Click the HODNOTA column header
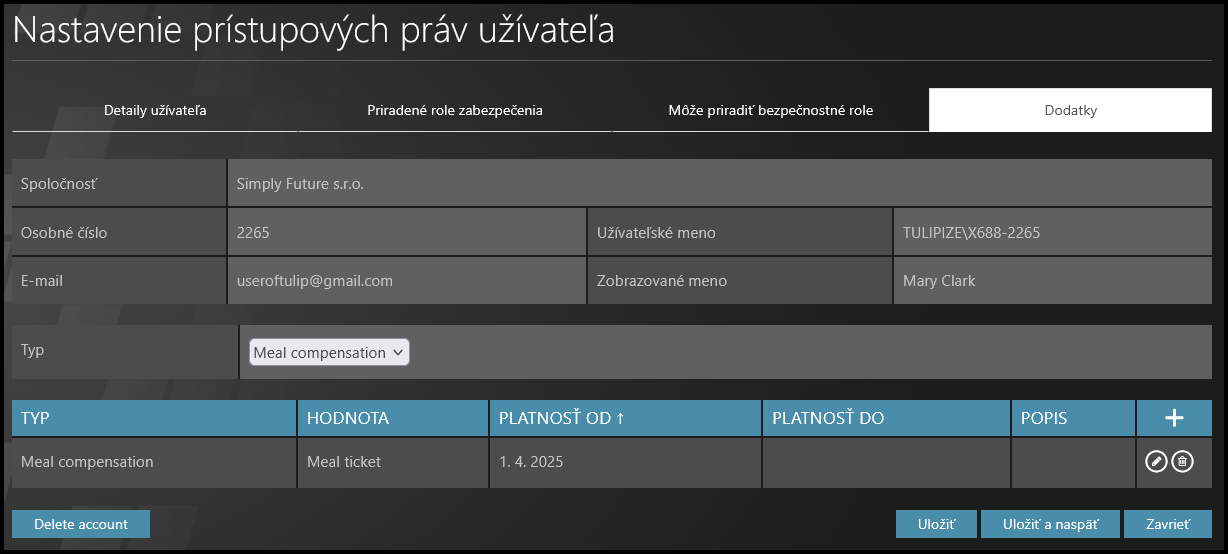The width and height of the screenshot is (1228, 554). point(348,418)
